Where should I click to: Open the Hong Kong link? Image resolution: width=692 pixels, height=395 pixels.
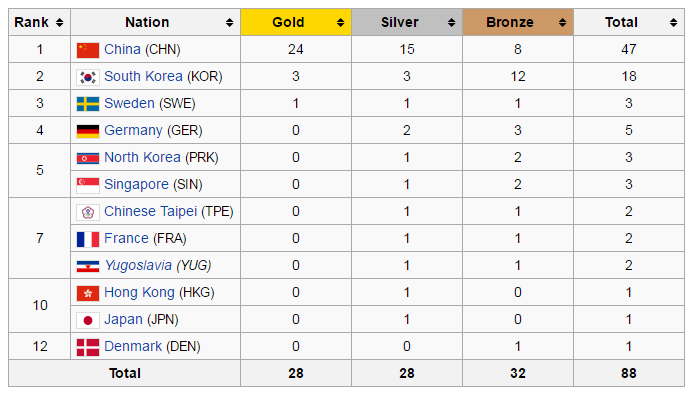[139, 293]
